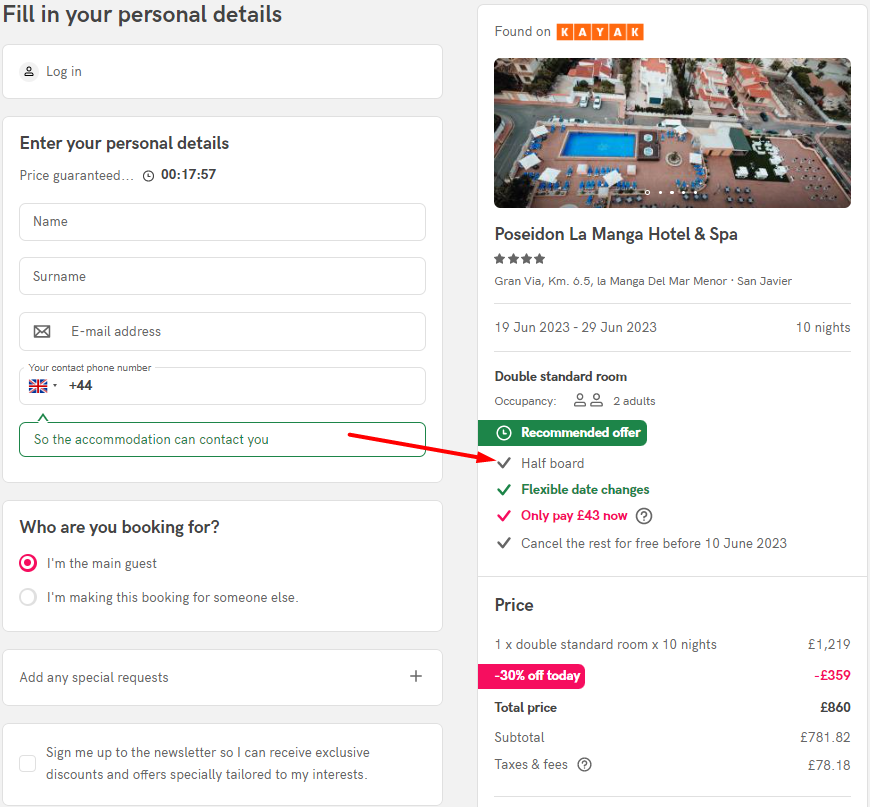Click the help icon beside Taxes & fees
Viewport: 870px width, 807px height.
[x=584, y=765]
